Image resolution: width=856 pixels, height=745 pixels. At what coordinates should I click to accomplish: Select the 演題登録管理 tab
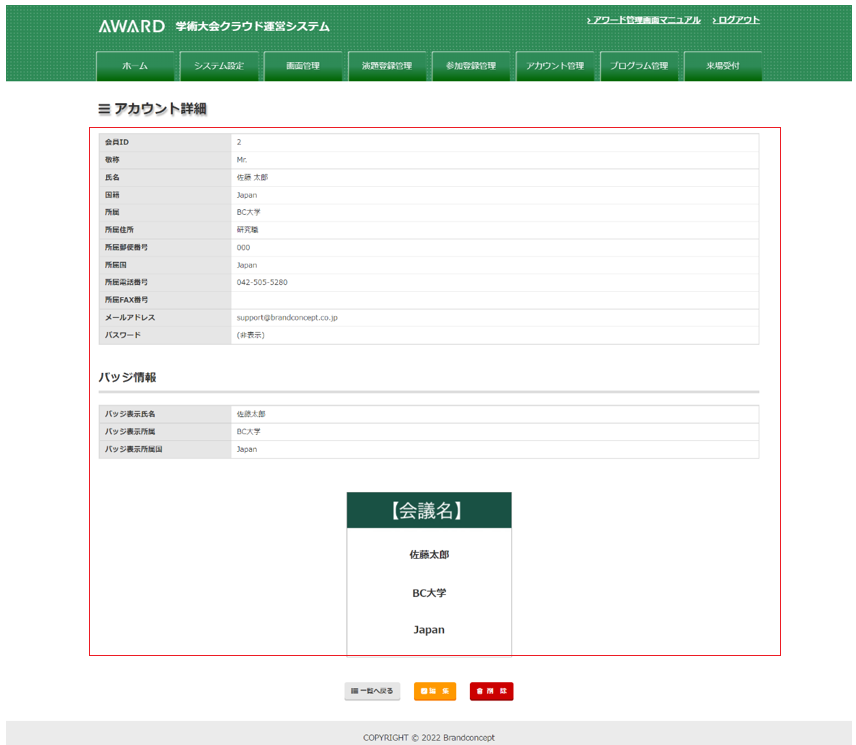(x=386, y=66)
